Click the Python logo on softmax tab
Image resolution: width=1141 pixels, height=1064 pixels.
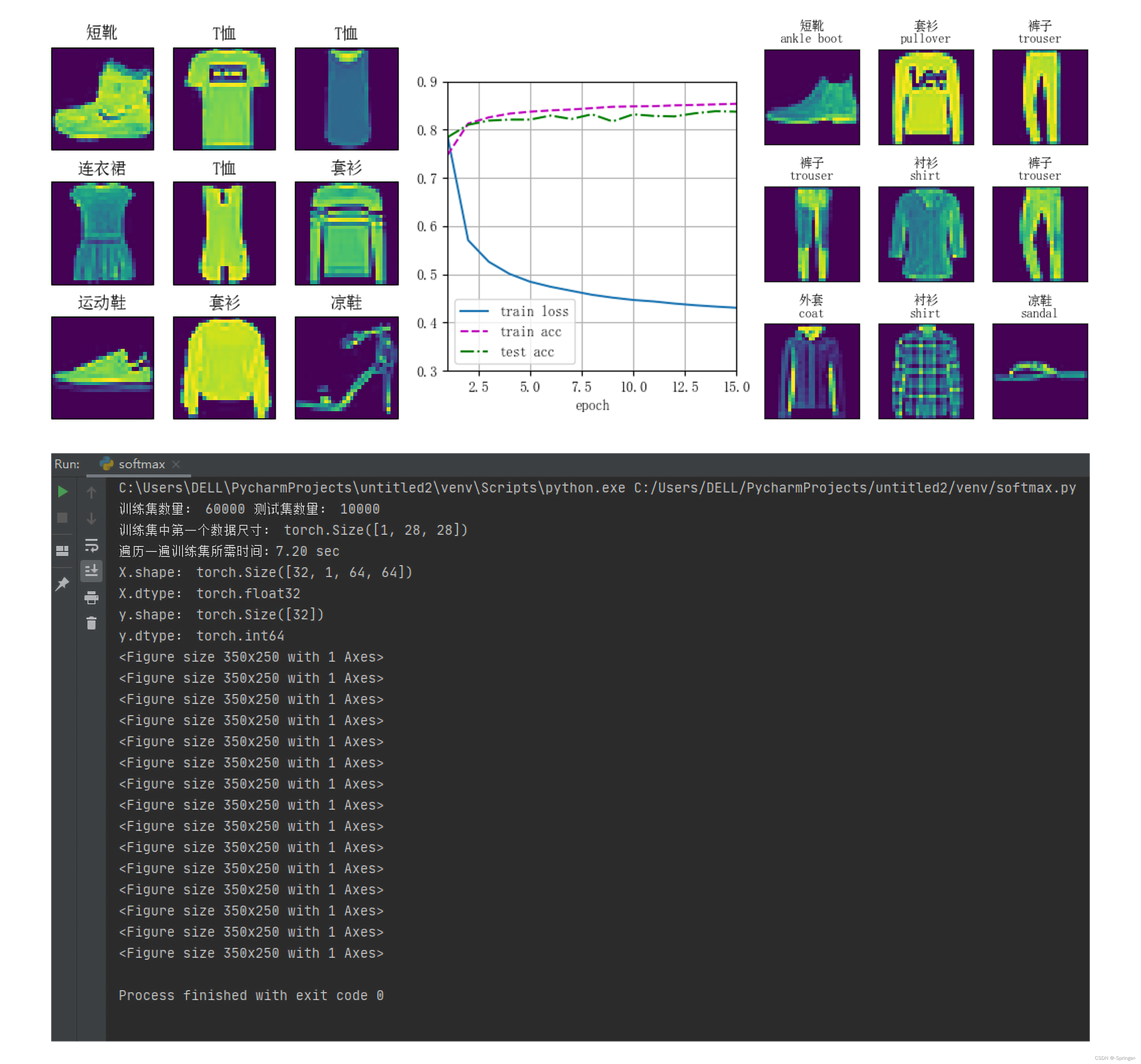click(x=106, y=464)
